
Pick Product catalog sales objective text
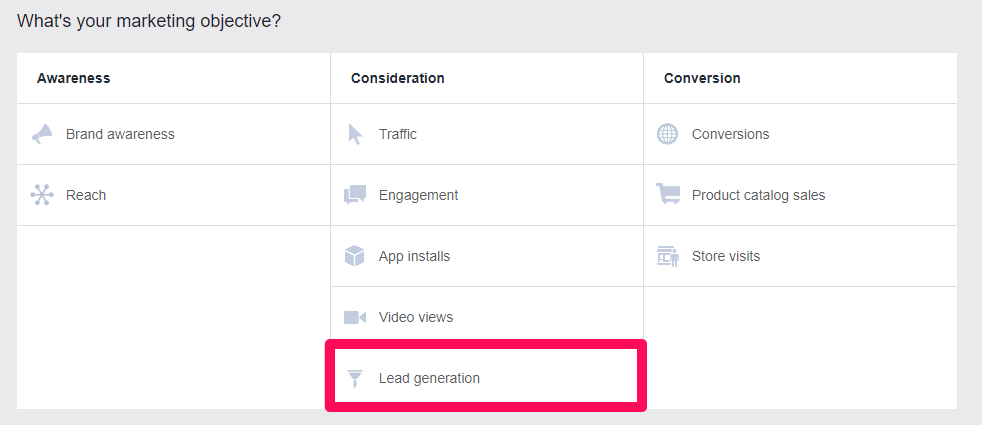[758, 195]
